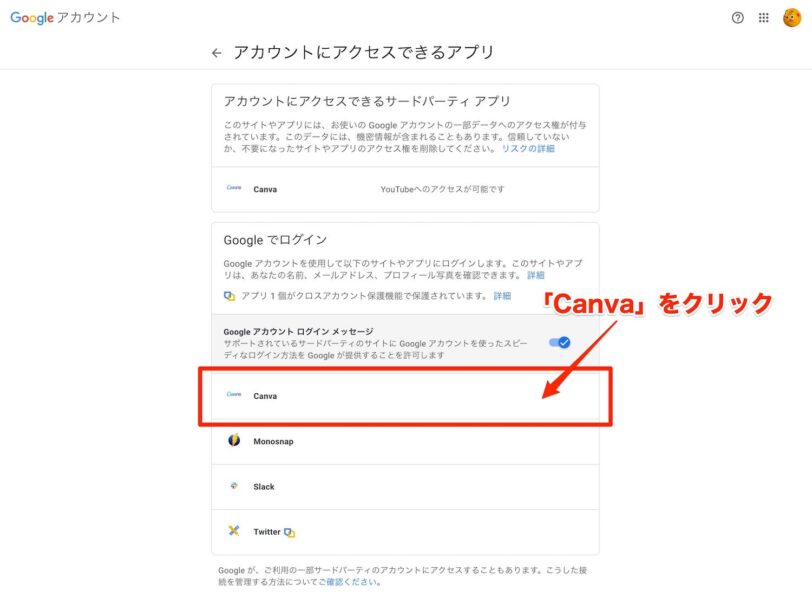
Task: Click the アカウントにアクセスできるアプリ page title
Action: tap(364, 52)
